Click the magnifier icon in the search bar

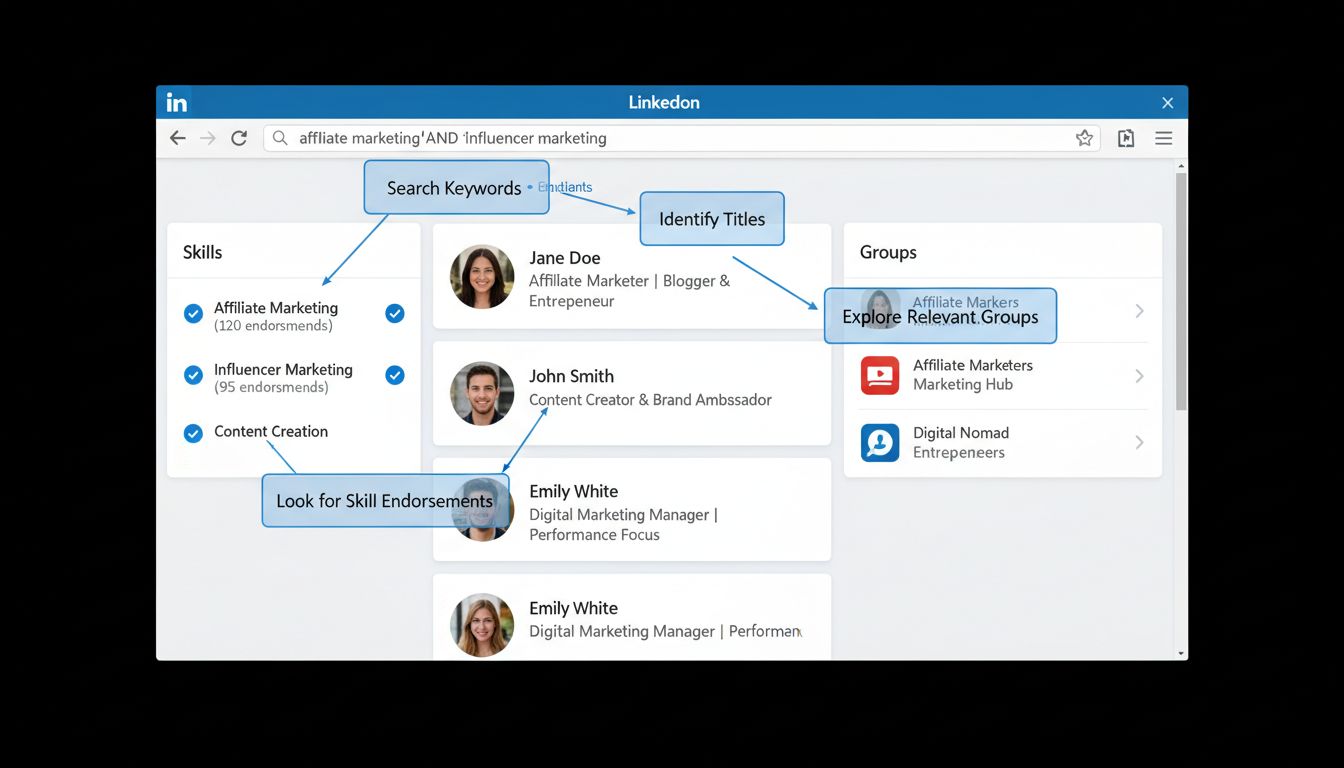point(280,138)
